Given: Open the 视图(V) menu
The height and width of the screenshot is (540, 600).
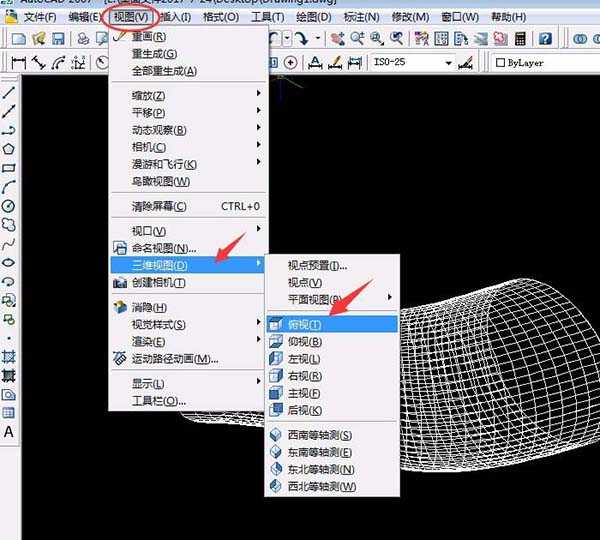Looking at the screenshot, I should click(131, 17).
